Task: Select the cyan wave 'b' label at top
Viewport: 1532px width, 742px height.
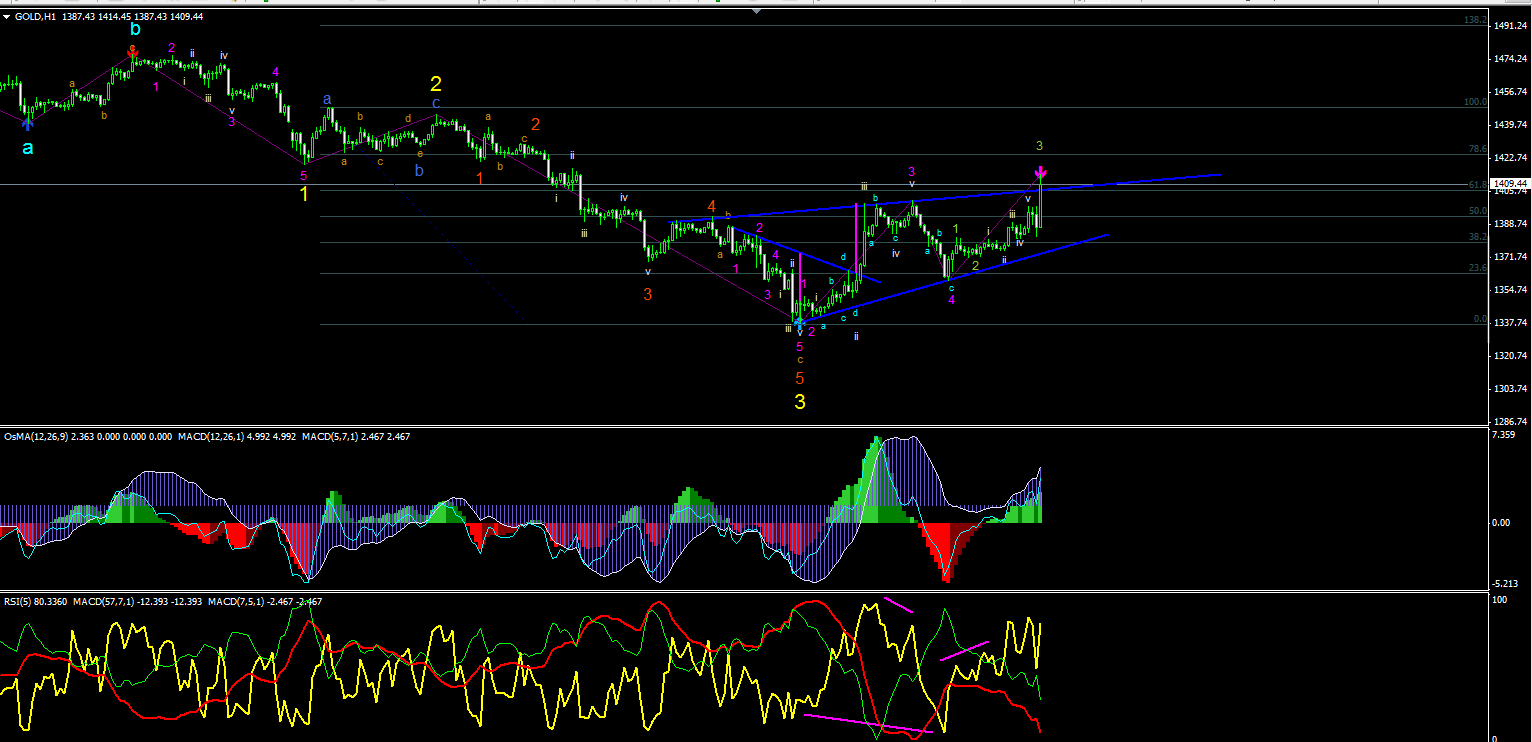Action: (135, 29)
